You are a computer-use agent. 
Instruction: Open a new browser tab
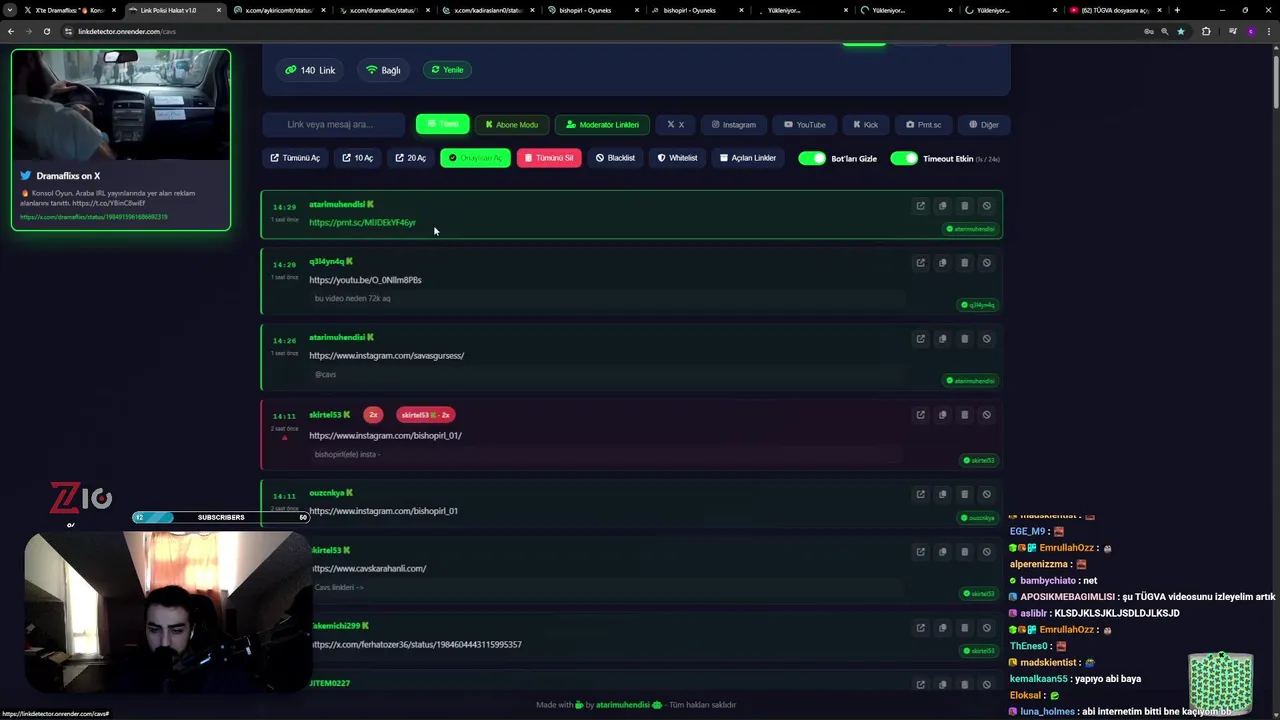click(1177, 10)
